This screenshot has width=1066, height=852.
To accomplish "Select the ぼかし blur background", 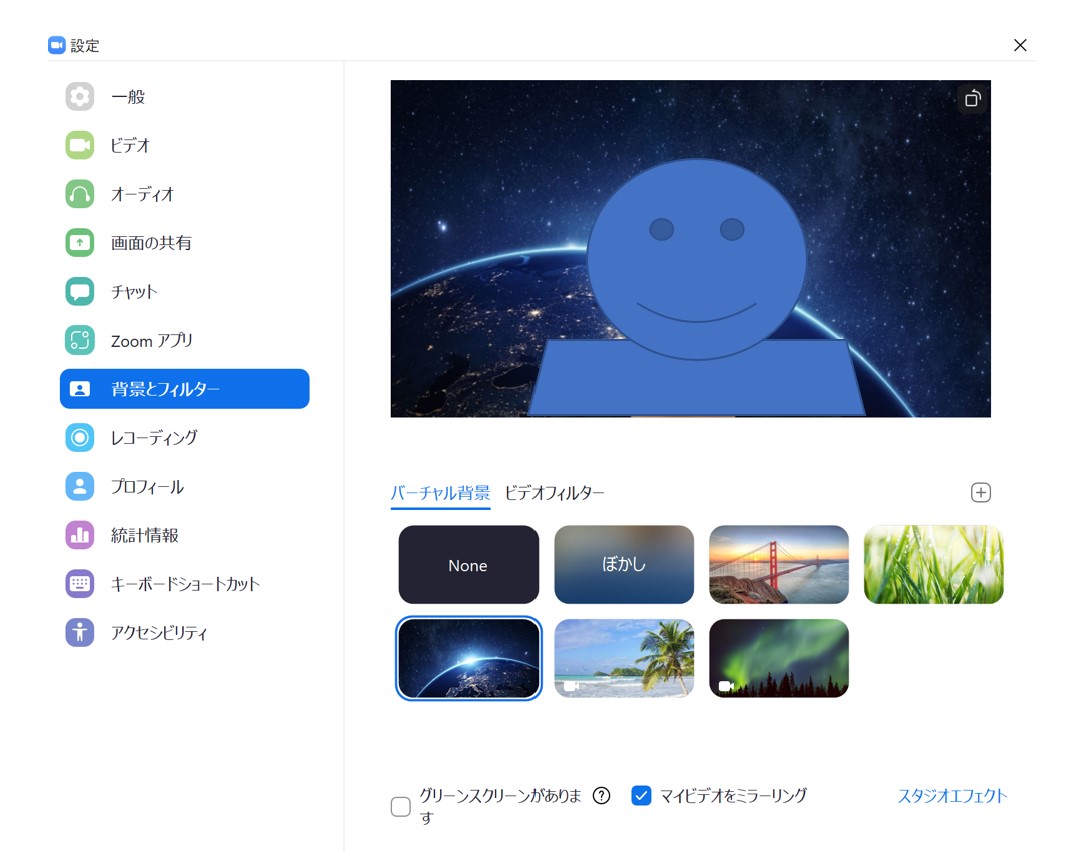I will (x=624, y=564).
